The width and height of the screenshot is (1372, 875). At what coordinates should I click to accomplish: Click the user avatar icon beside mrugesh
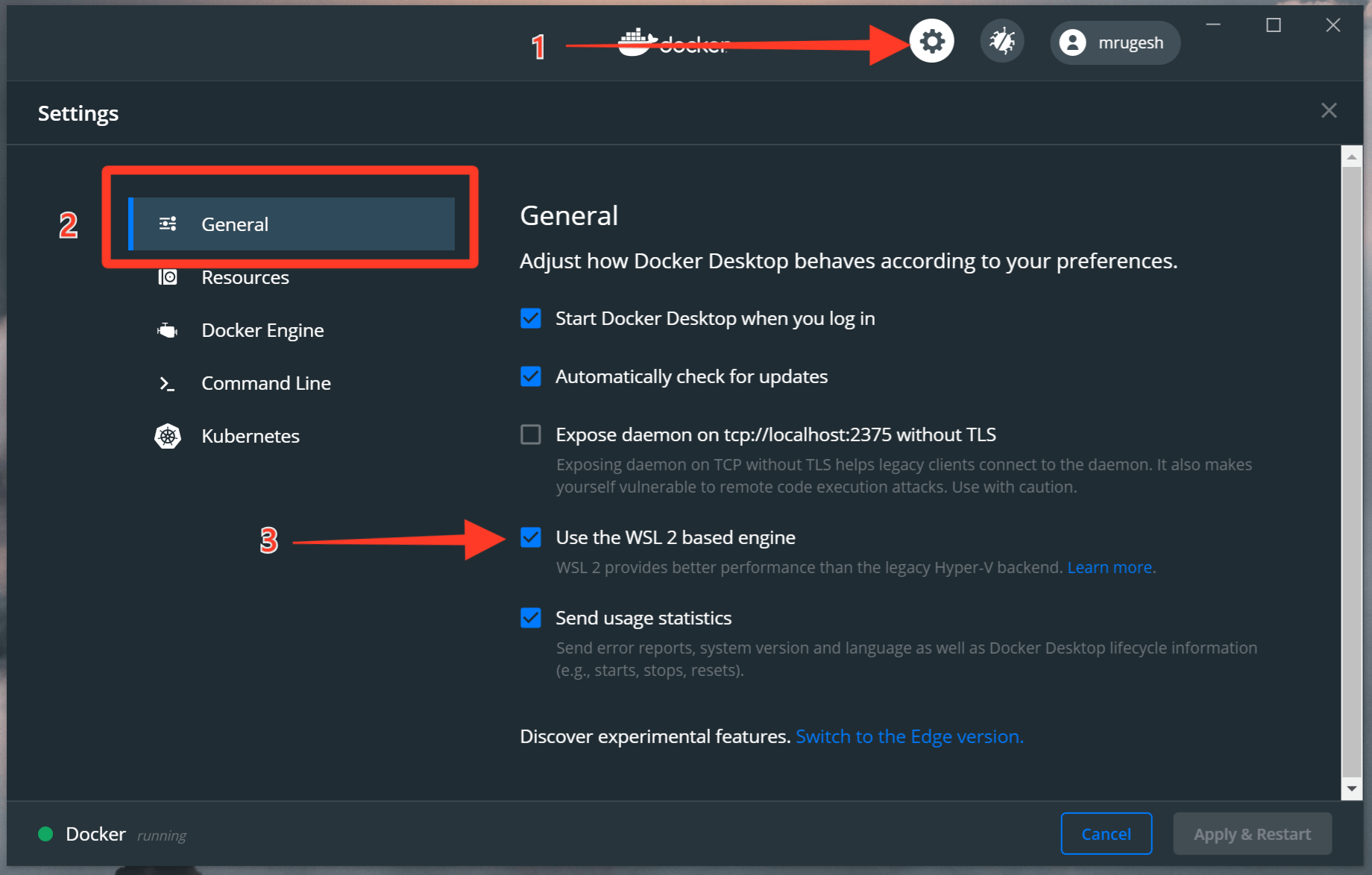coord(1073,42)
